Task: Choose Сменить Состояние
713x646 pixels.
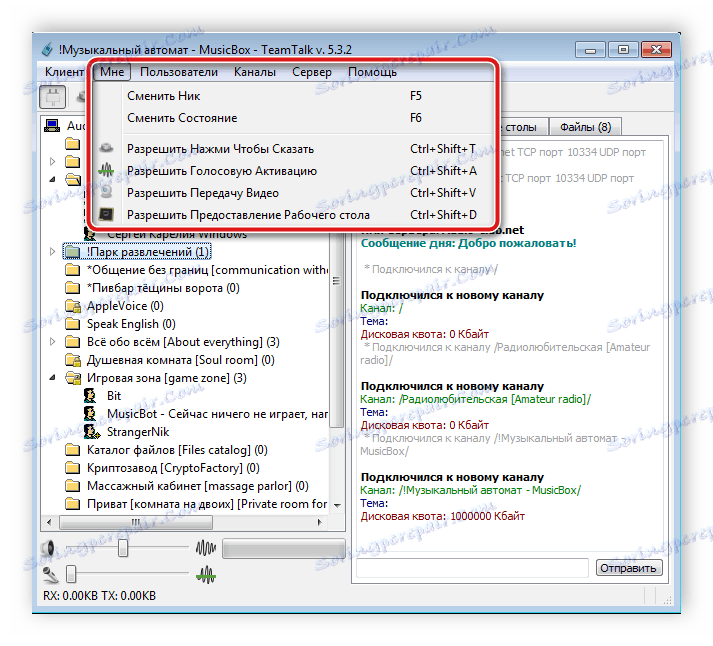Action: click(294, 118)
